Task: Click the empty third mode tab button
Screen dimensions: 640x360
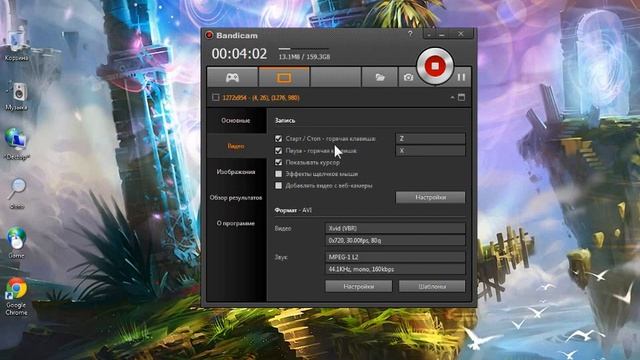Action: point(336,77)
